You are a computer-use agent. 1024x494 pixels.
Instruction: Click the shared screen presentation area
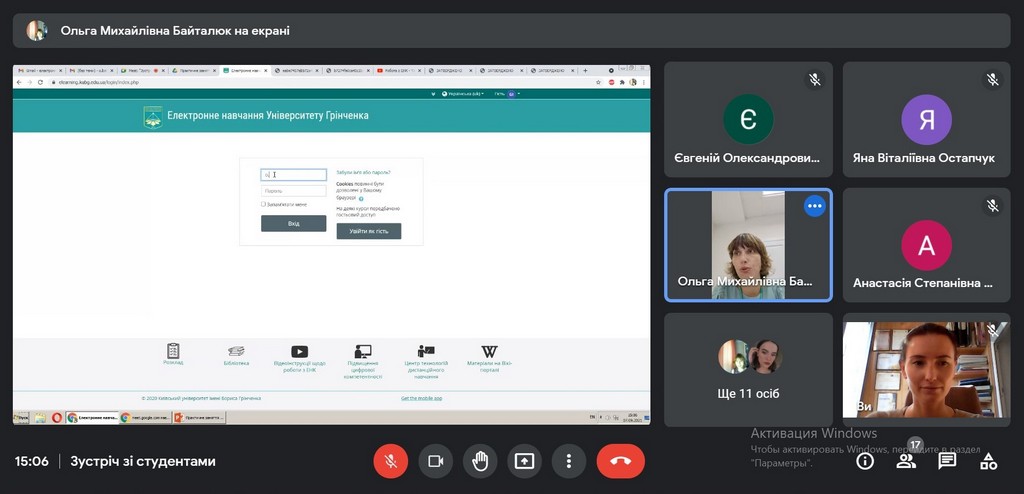click(331, 245)
